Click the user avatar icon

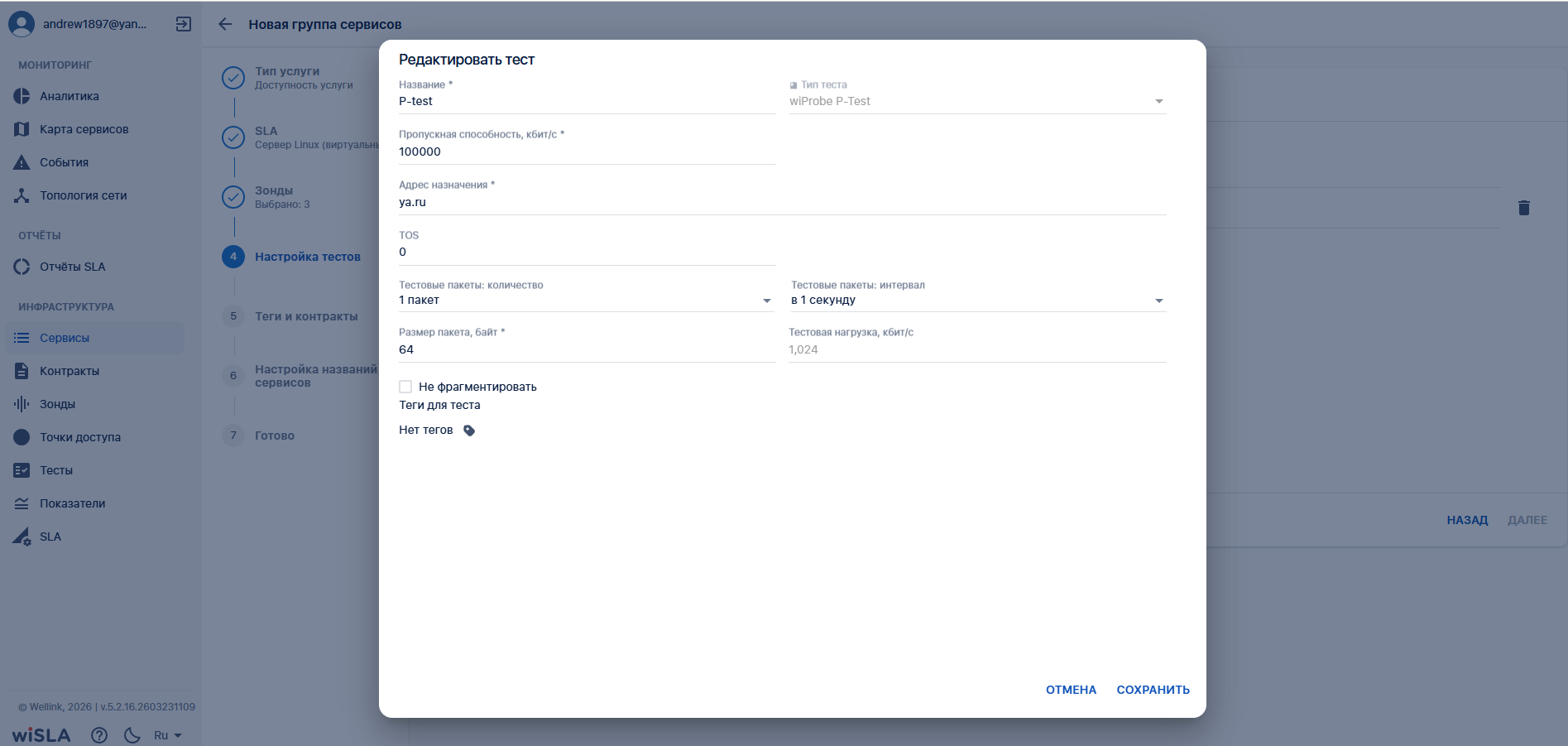pyautogui.click(x=22, y=24)
